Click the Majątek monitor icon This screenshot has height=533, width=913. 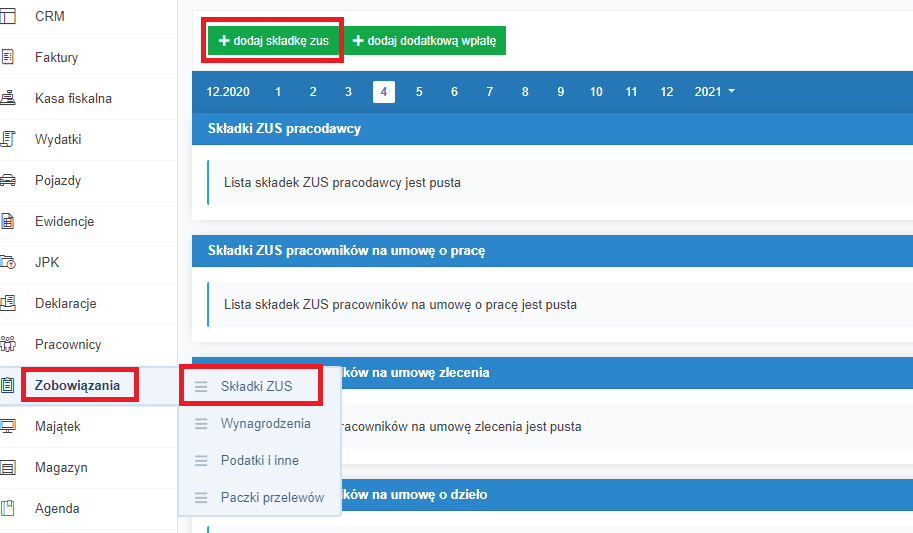click(8, 426)
